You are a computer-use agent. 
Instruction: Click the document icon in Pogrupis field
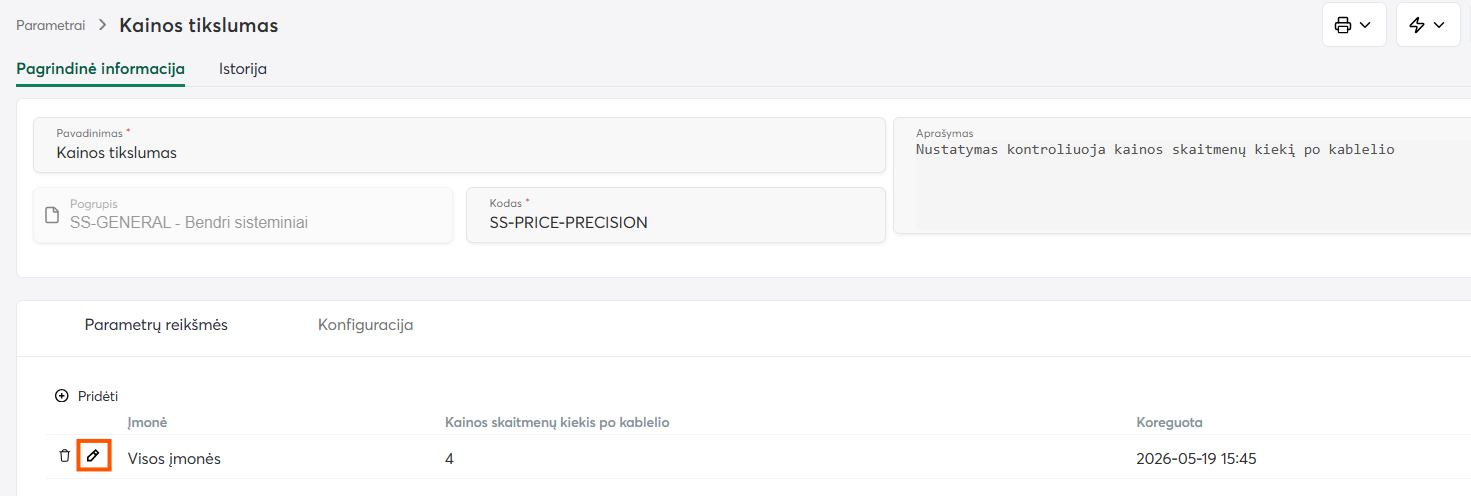(x=53, y=215)
